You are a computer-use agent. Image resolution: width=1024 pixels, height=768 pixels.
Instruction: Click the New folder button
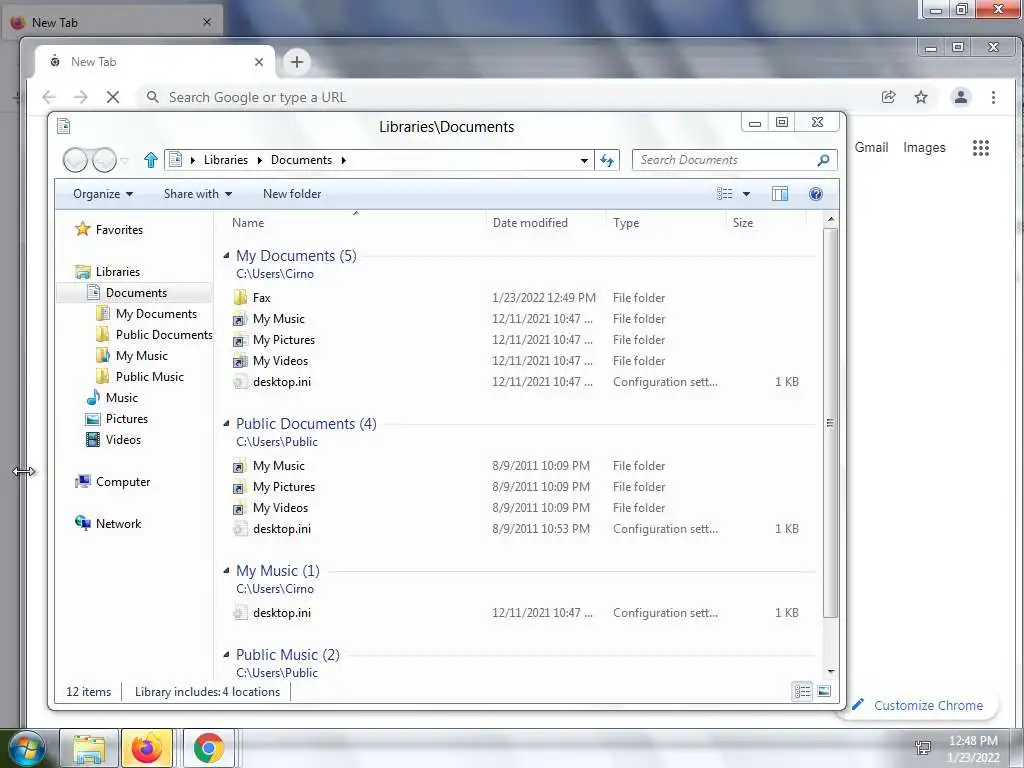292,194
